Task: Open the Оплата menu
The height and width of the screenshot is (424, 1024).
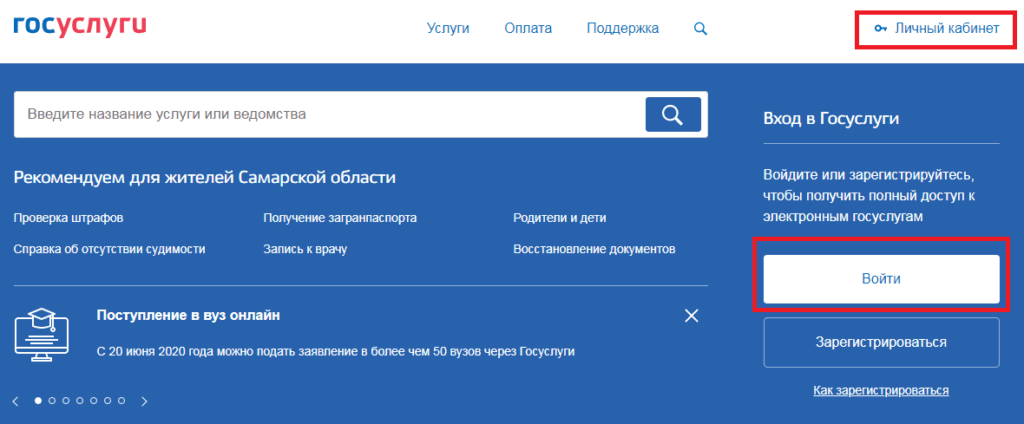Action: [528, 29]
